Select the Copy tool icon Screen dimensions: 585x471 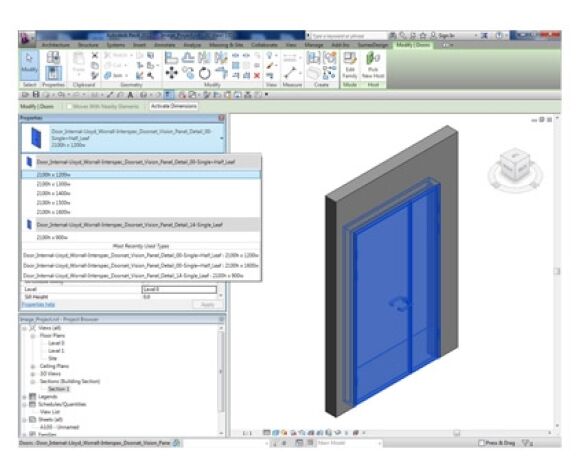[188, 73]
